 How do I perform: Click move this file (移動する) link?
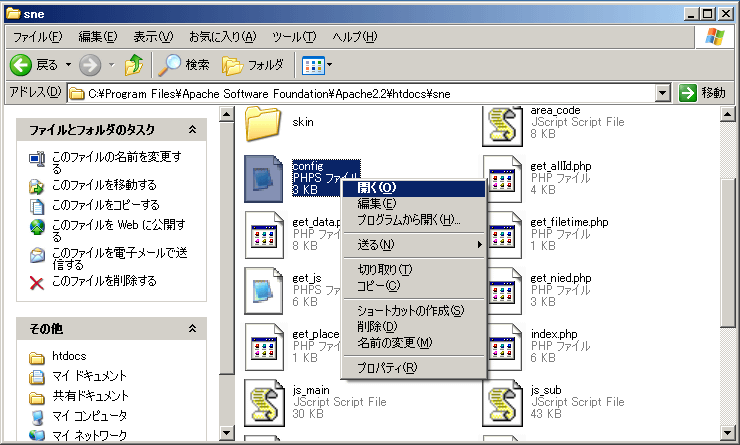pyautogui.click(x=104, y=185)
